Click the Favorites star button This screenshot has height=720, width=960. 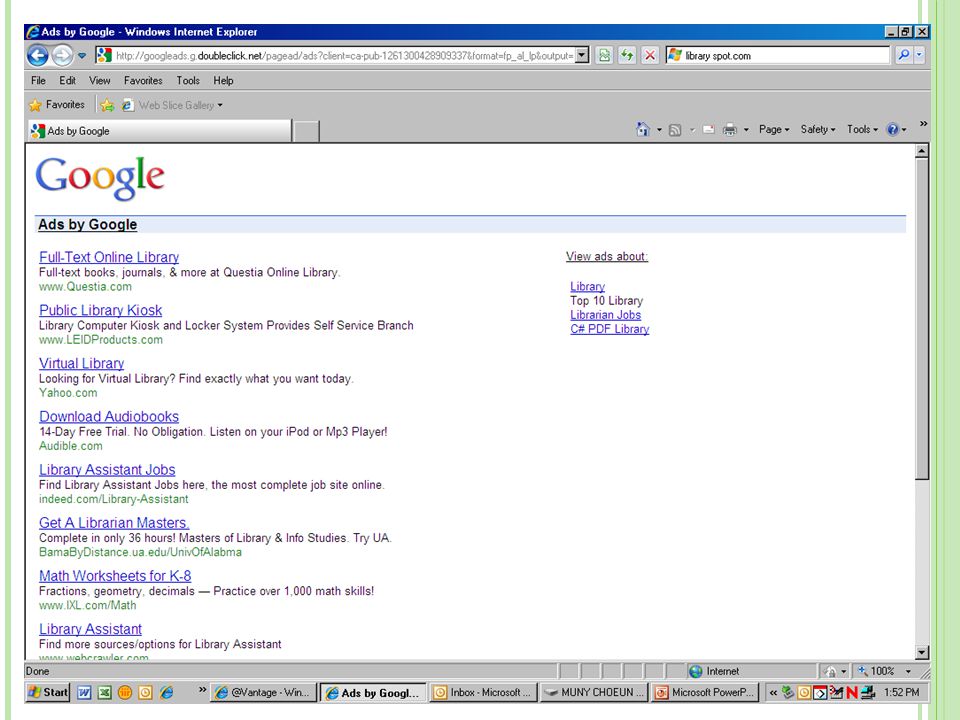coord(57,105)
